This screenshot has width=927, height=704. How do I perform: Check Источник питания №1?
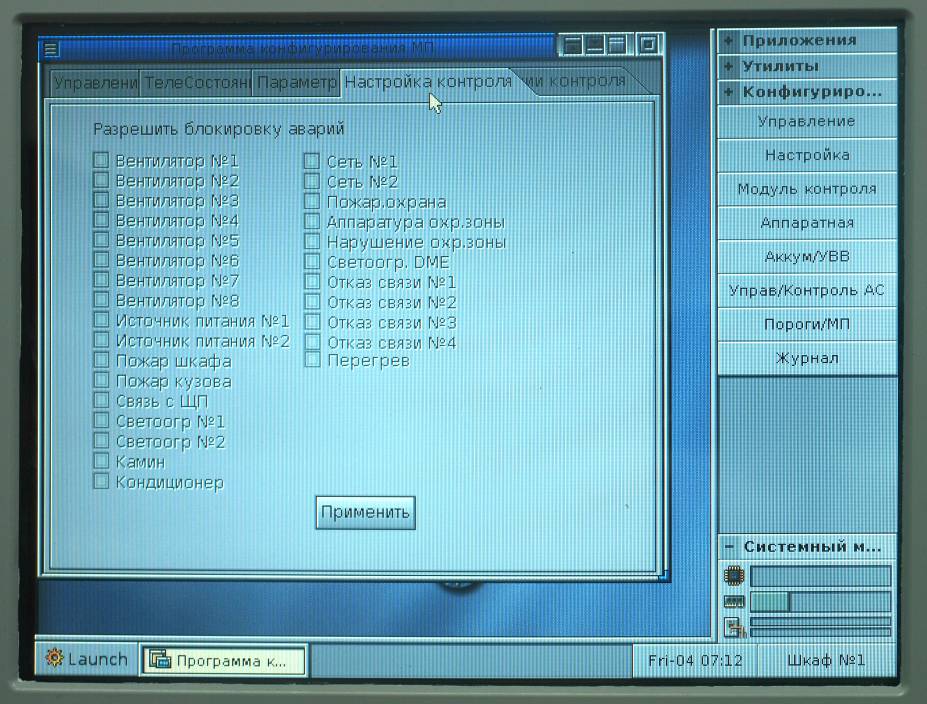coord(101,320)
